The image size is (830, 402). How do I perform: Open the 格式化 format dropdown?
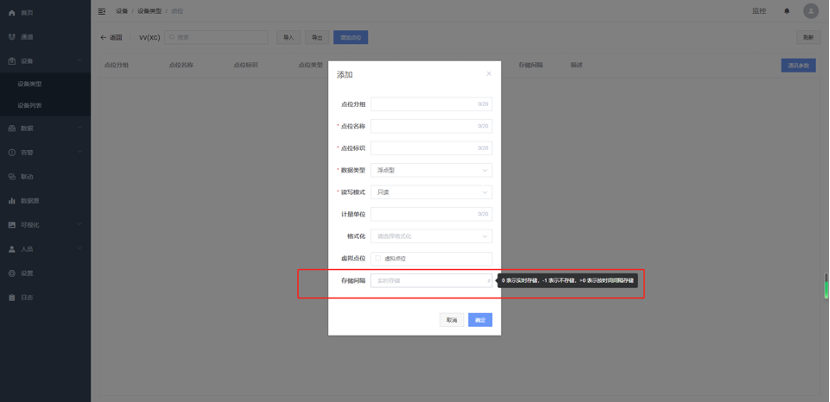[431, 236]
